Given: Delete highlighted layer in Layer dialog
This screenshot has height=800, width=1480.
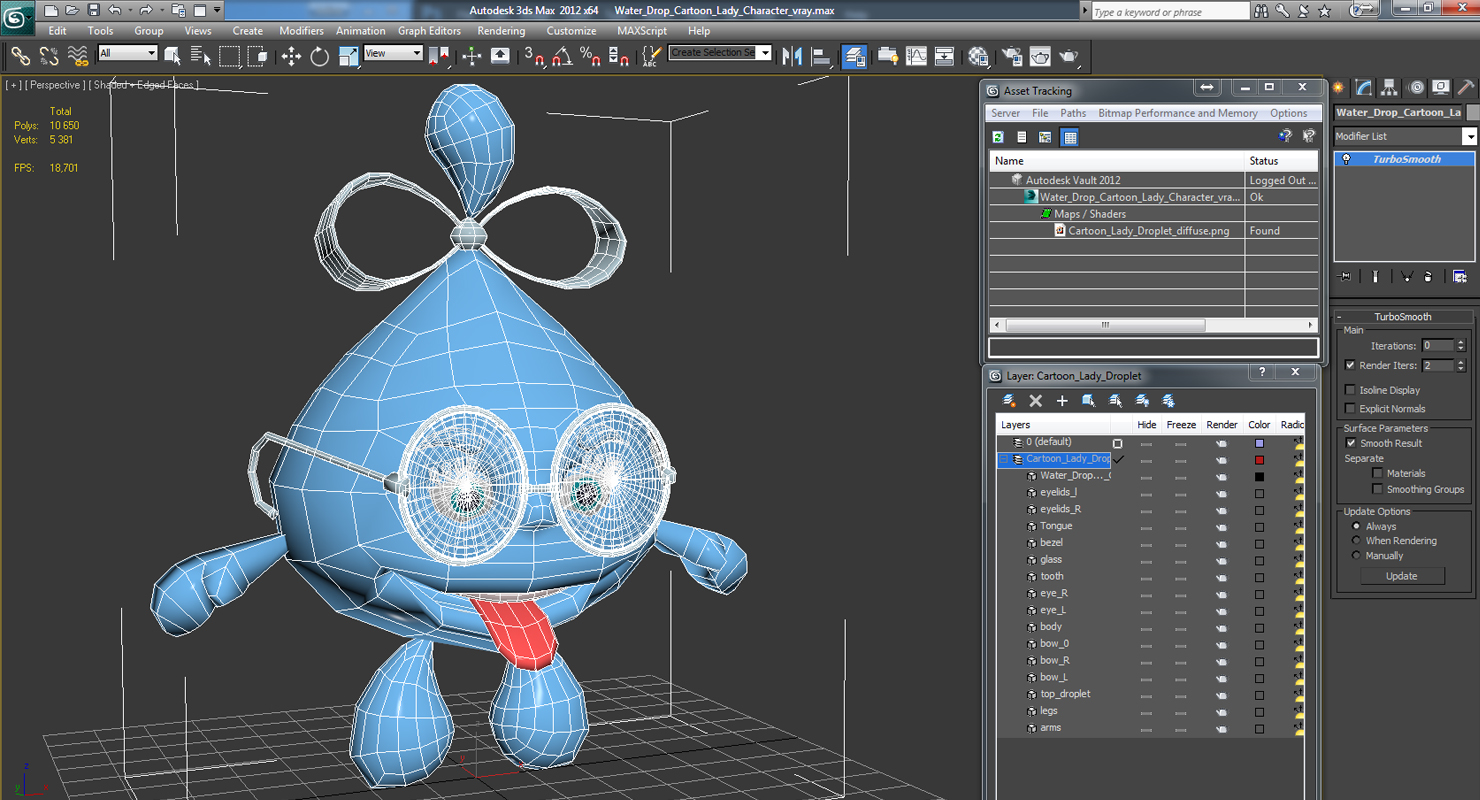Looking at the screenshot, I should click(x=1035, y=400).
